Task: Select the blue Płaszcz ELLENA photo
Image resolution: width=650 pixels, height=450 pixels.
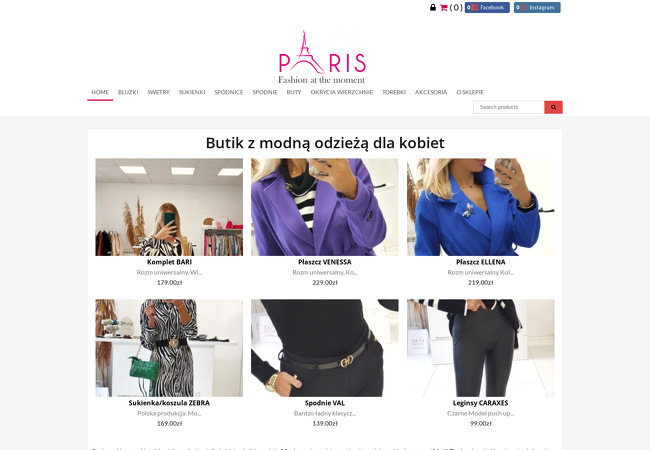Action: click(480, 207)
